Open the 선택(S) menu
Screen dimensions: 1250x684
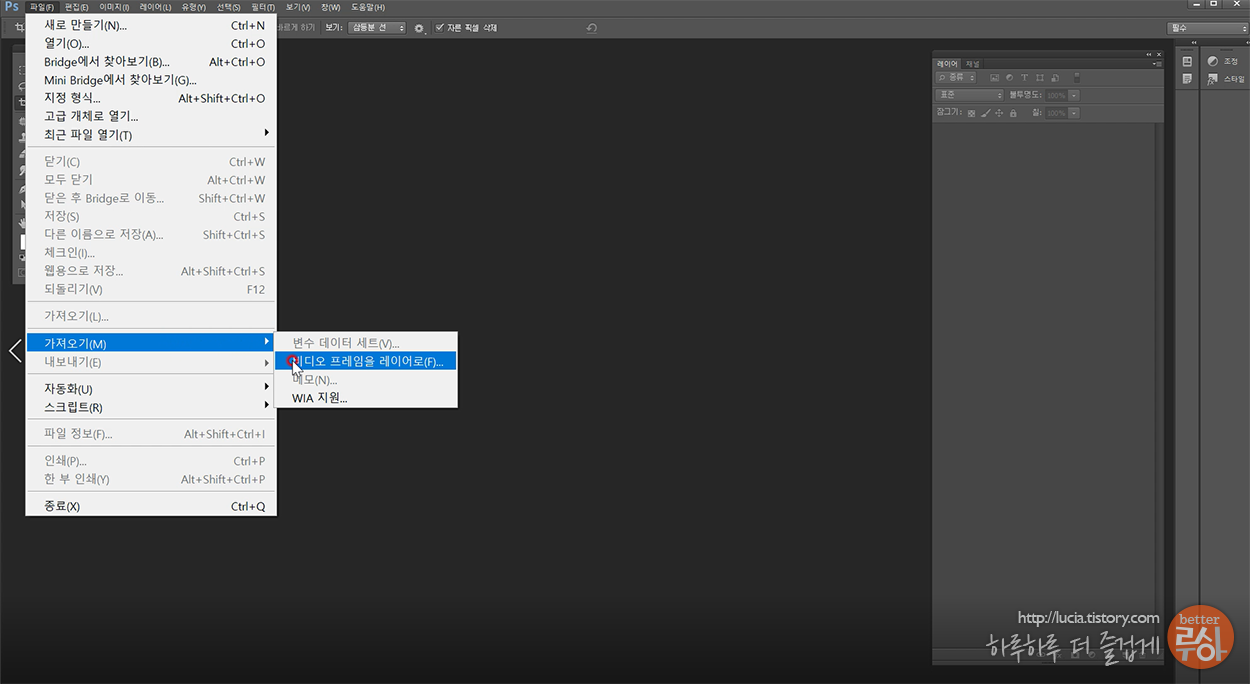(x=229, y=8)
